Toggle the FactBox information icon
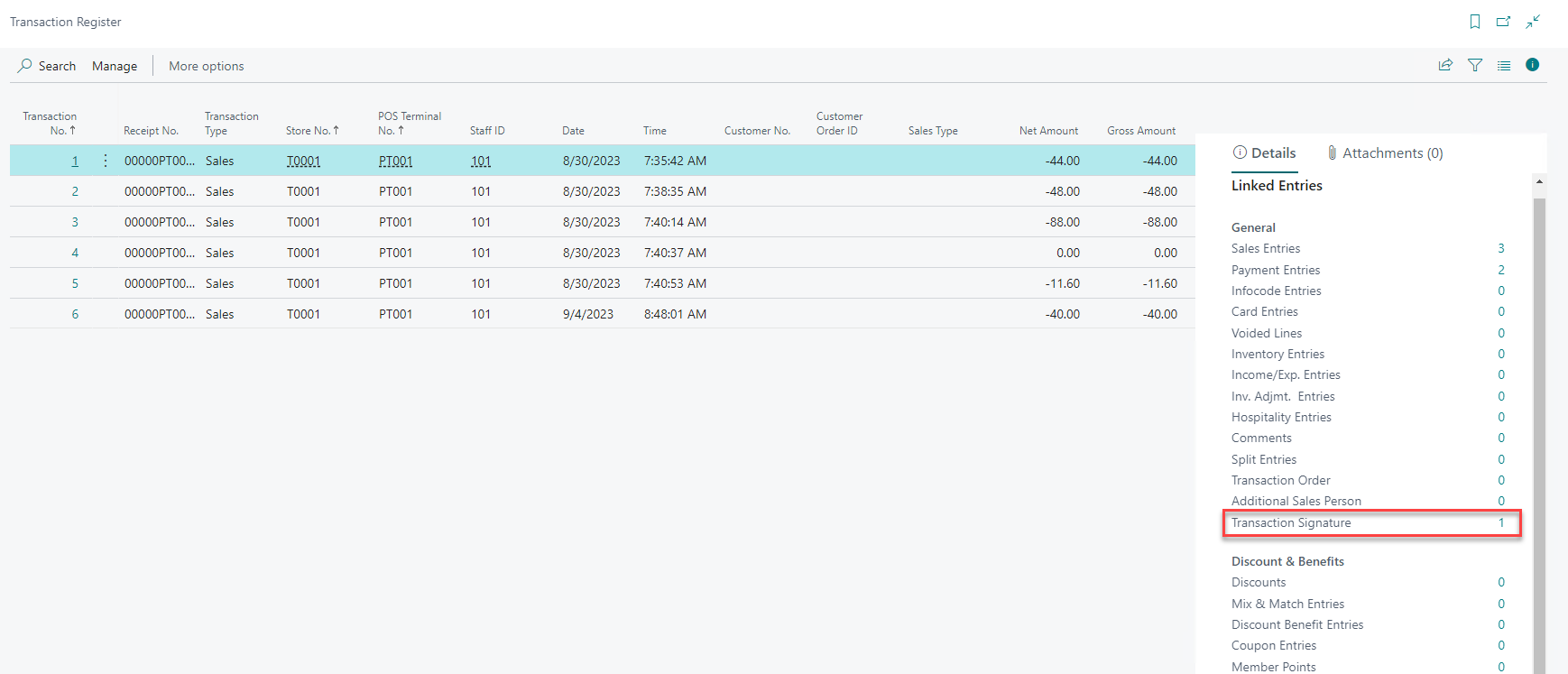The image size is (1568, 674). 1532,65
